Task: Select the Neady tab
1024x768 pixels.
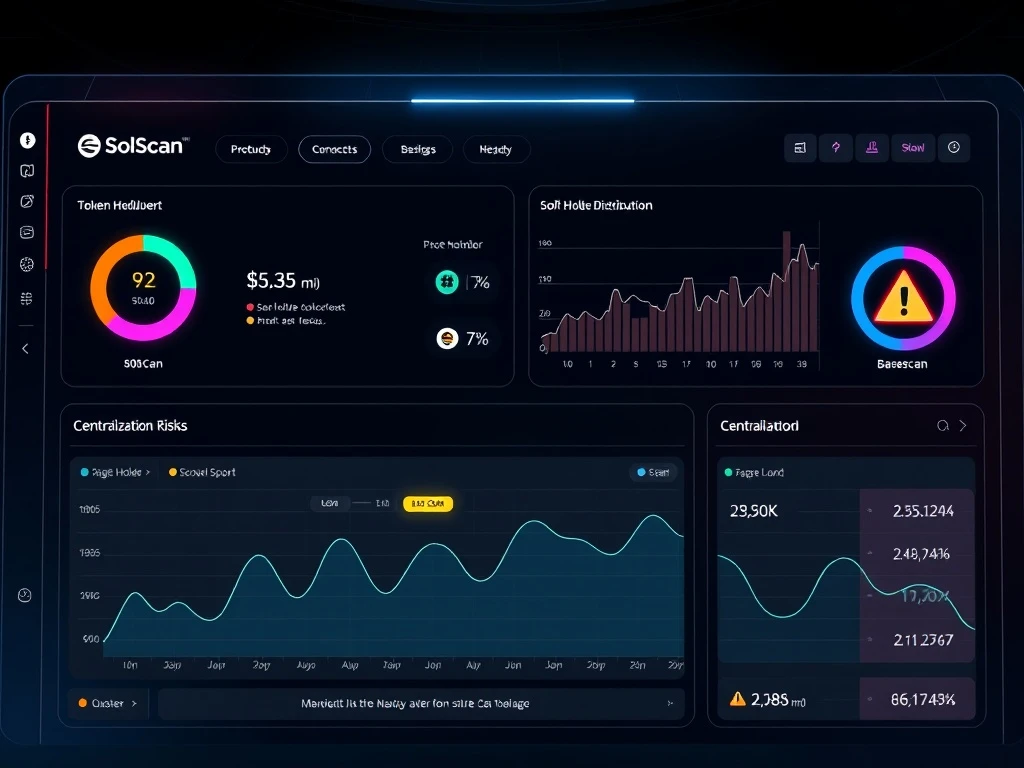Action: pyautogui.click(x=496, y=150)
